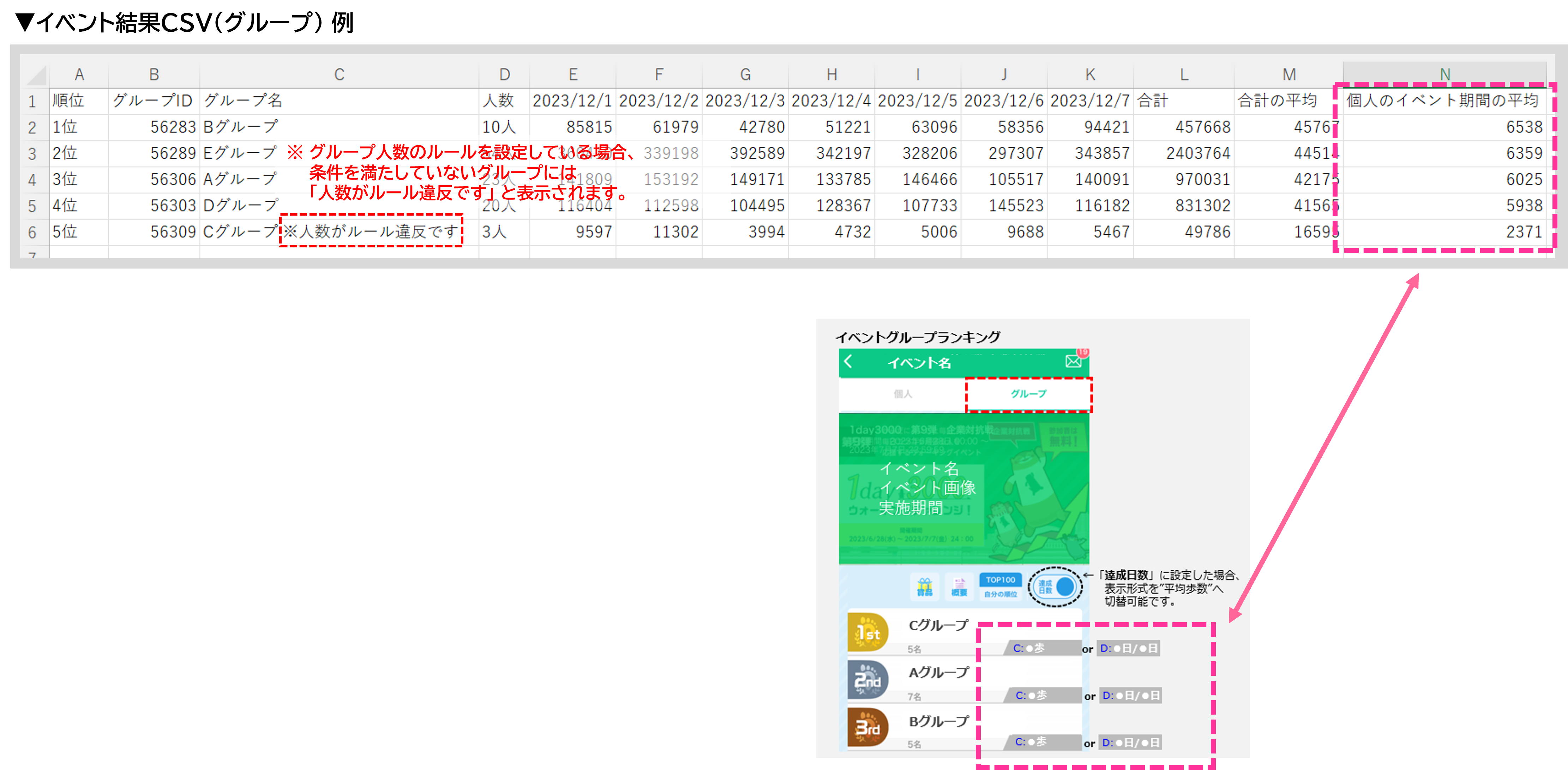The width and height of the screenshot is (1568, 770).
Task: Toggle the 達成日数 display switch
Action: (x=1056, y=587)
